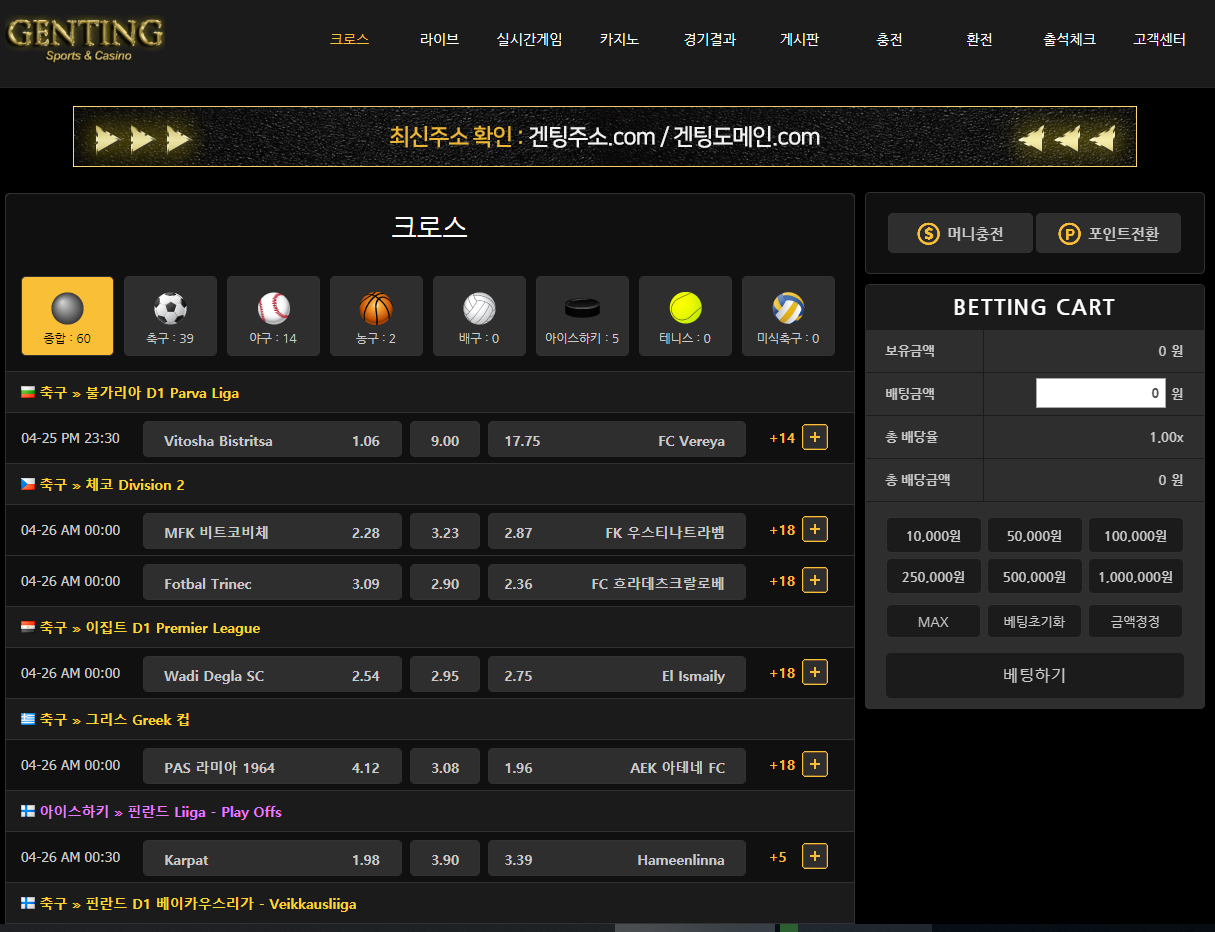Click the 체코 Division 2 league header
The width and height of the screenshot is (1215, 932).
tap(430, 485)
